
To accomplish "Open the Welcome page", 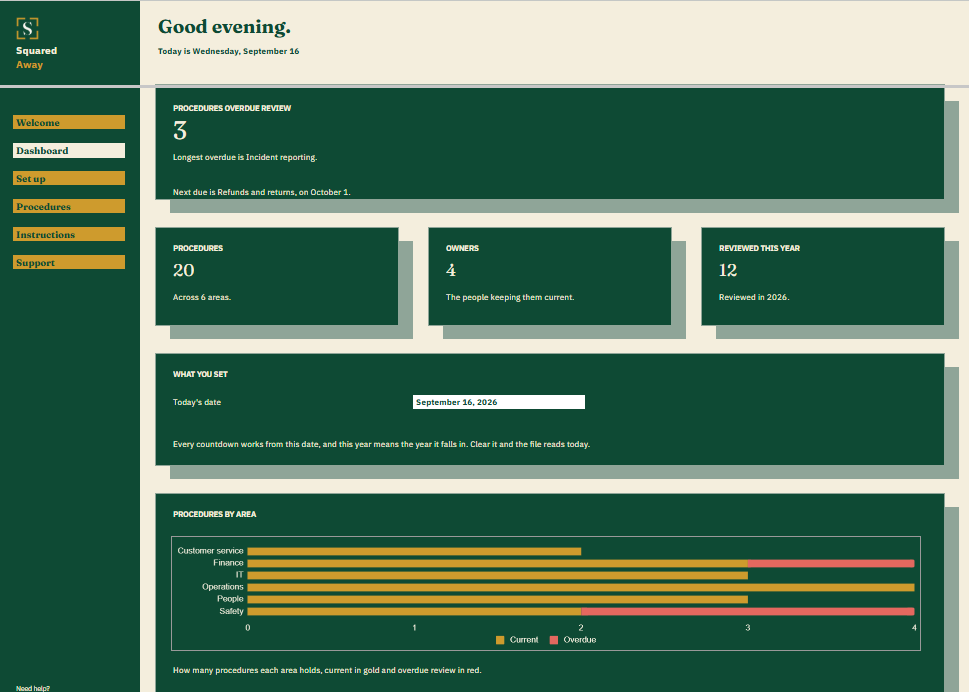I will pyautogui.click(x=69, y=122).
